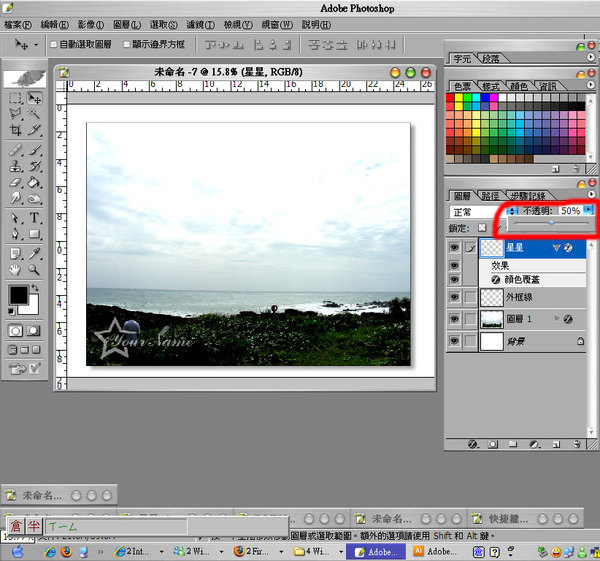The image size is (600, 561).
Task: Create a new layer in Layers panel
Action: [556, 444]
